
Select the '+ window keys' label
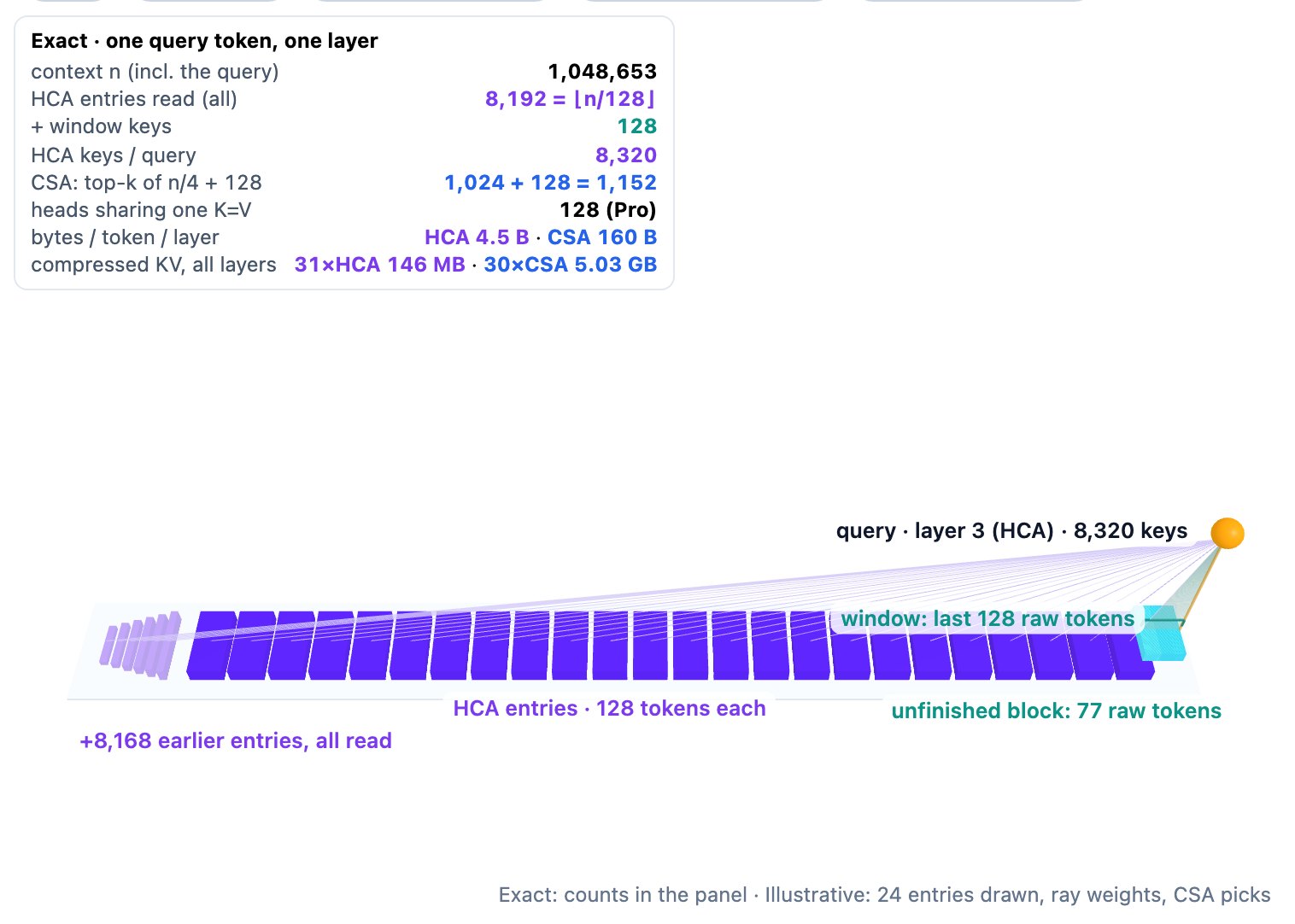(x=101, y=126)
